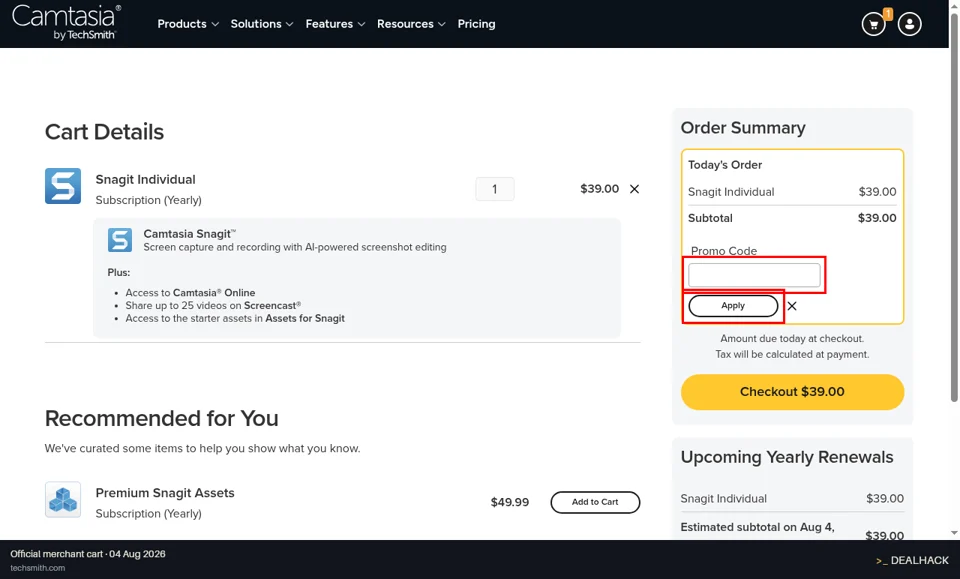The image size is (960, 579).
Task: Click the Snagit Individual product title
Action: coord(146,179)
